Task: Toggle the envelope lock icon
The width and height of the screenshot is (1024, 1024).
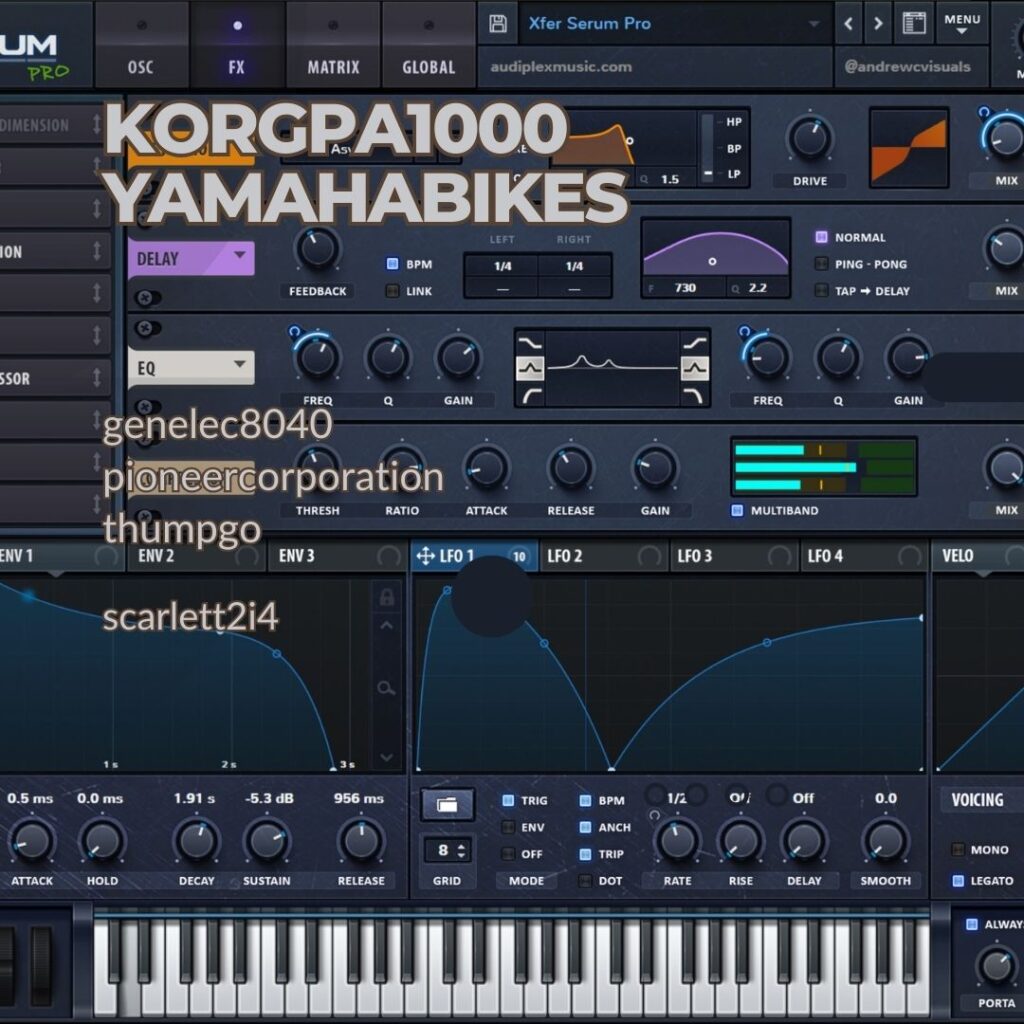Action: [386, 596]
